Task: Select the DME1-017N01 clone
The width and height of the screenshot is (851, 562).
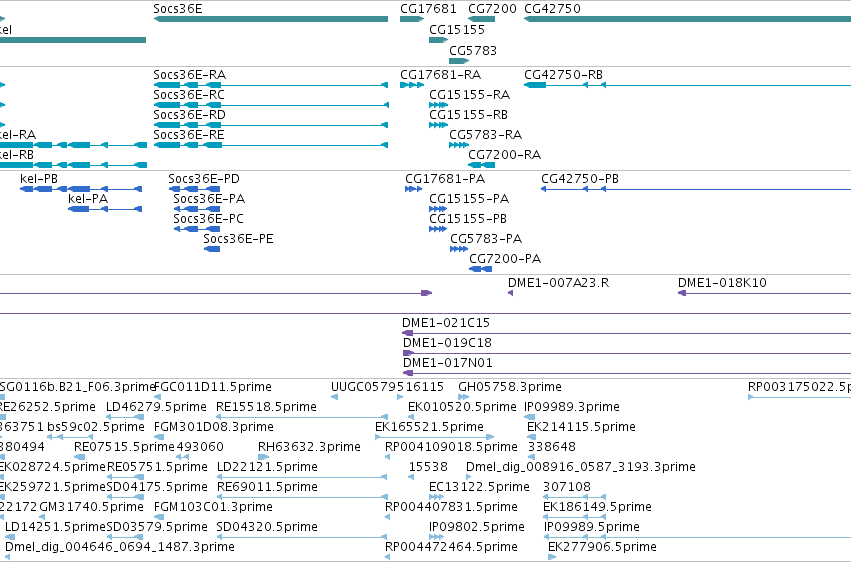Action: click(626, 373)
